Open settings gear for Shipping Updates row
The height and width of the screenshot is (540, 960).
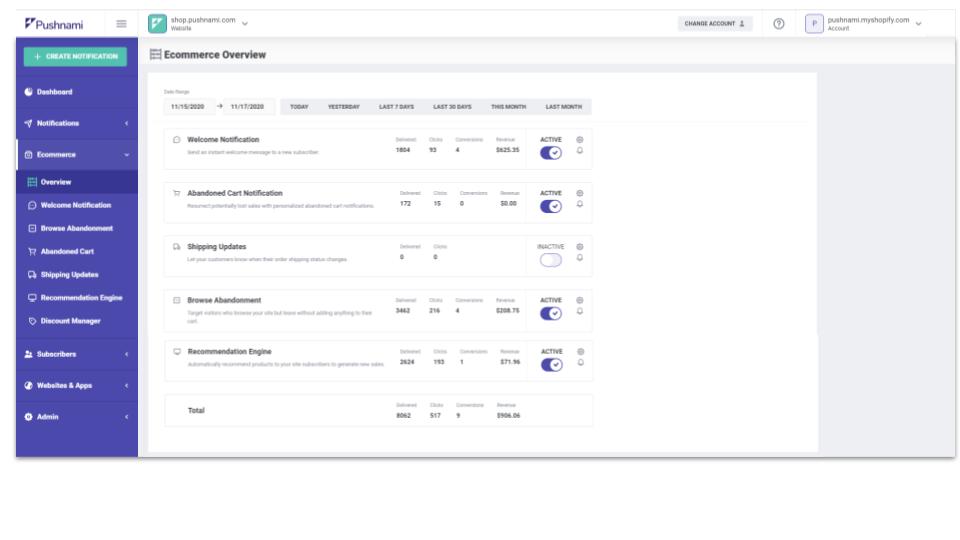point(580,246)
